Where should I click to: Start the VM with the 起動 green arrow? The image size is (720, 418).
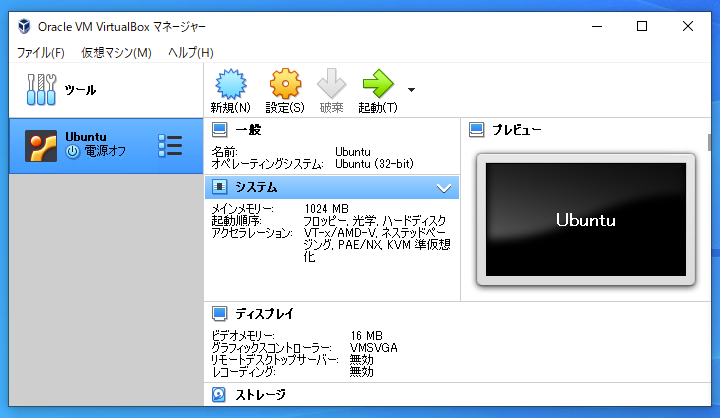(378, 84)
